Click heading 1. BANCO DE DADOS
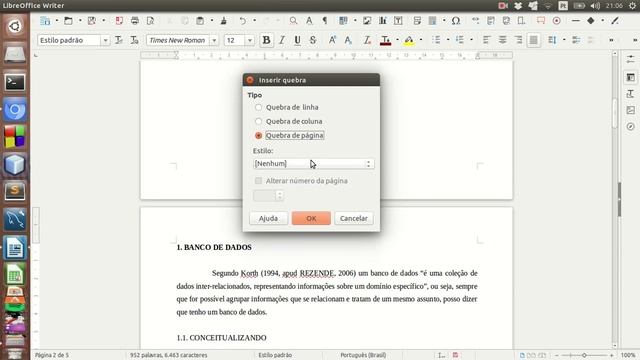This screenshot has width=640, height=360. coord(214,247)
